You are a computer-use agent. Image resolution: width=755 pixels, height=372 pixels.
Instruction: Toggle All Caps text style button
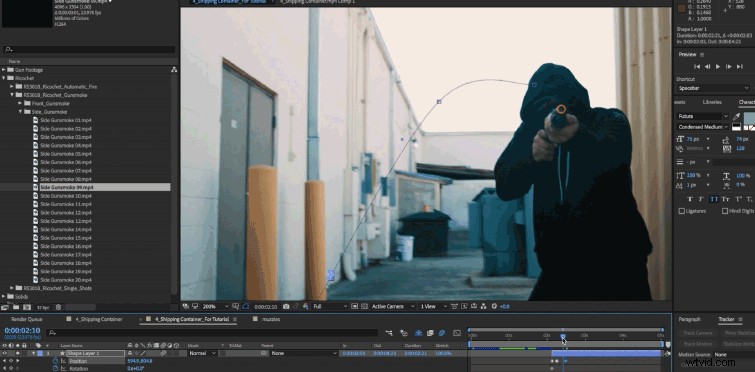714,199
